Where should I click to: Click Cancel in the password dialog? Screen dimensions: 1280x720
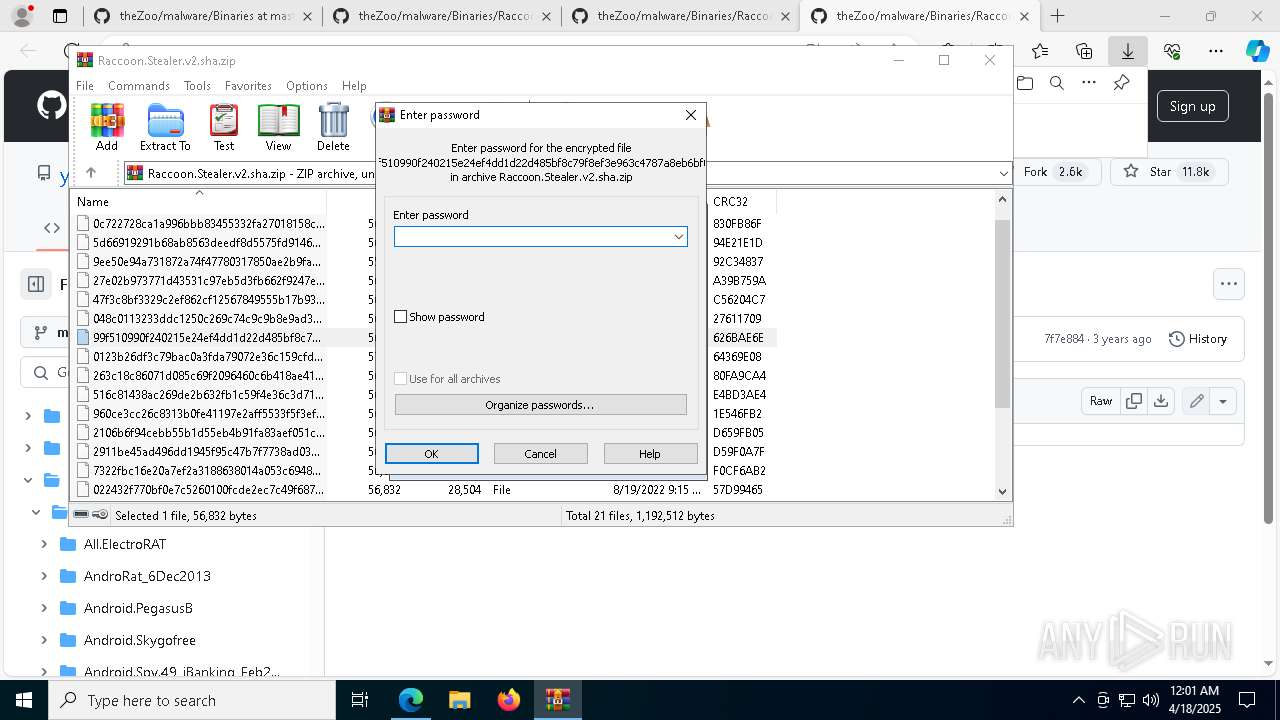pos(541,454)
